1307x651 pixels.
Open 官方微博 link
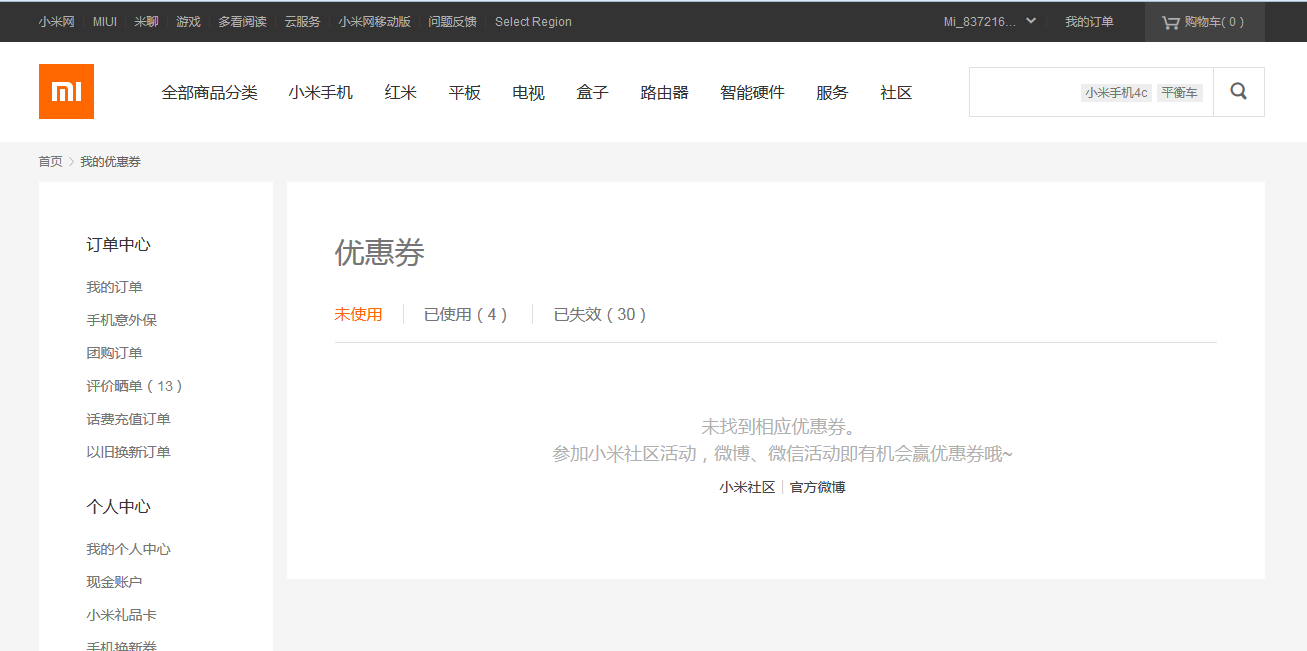pyautogui.click(x=817, y=487)
